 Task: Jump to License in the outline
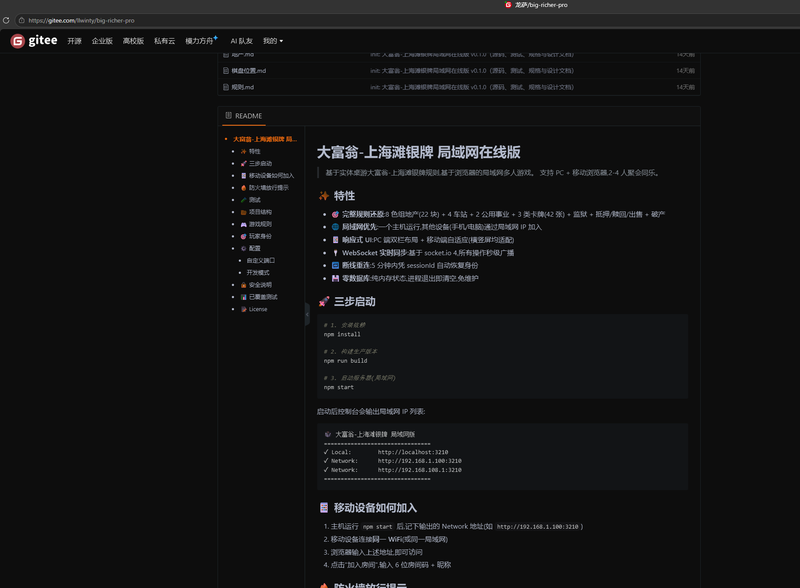(x=258, y=309)
